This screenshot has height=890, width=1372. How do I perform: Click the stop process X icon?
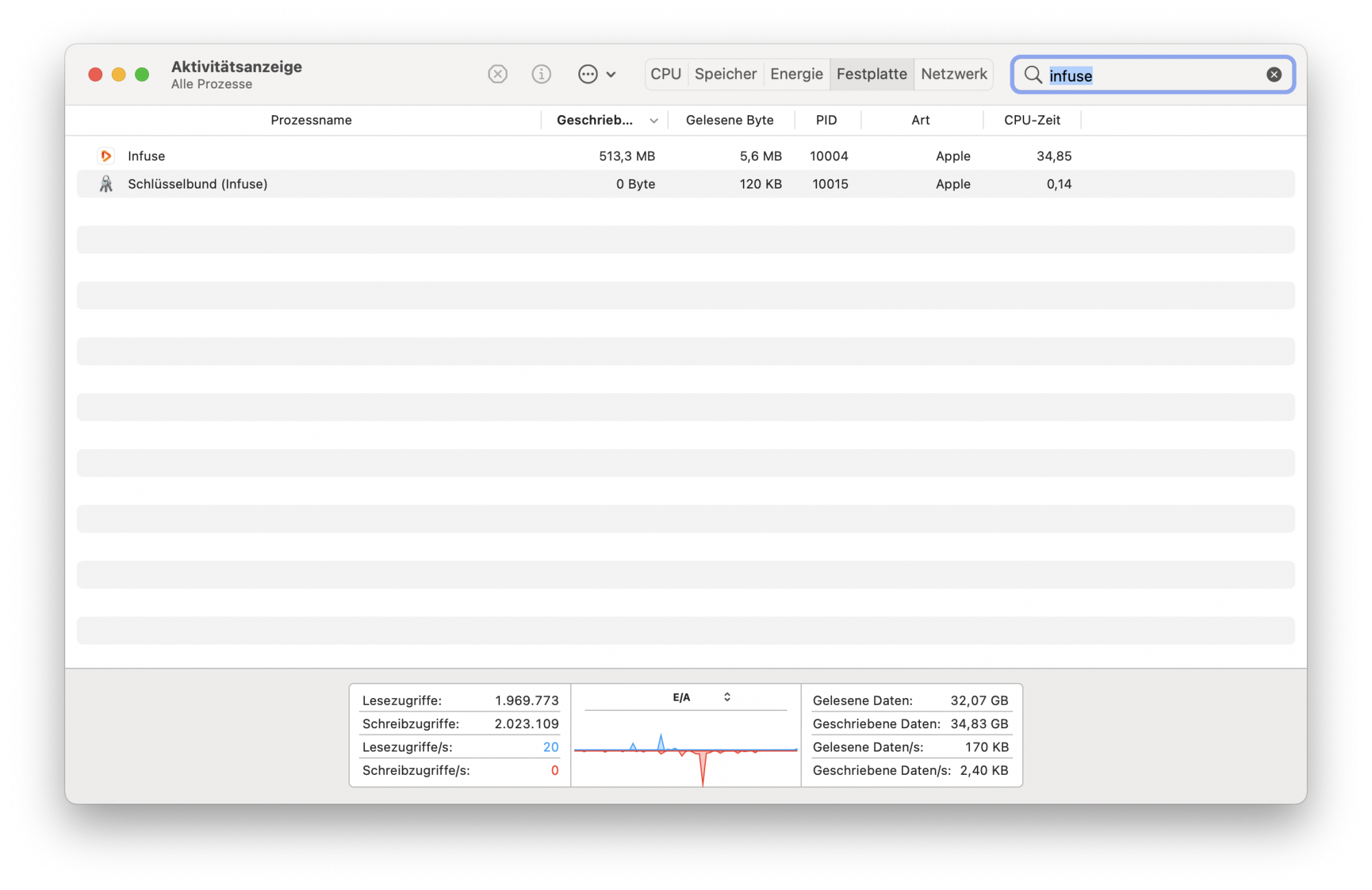(x=497, y=74)
